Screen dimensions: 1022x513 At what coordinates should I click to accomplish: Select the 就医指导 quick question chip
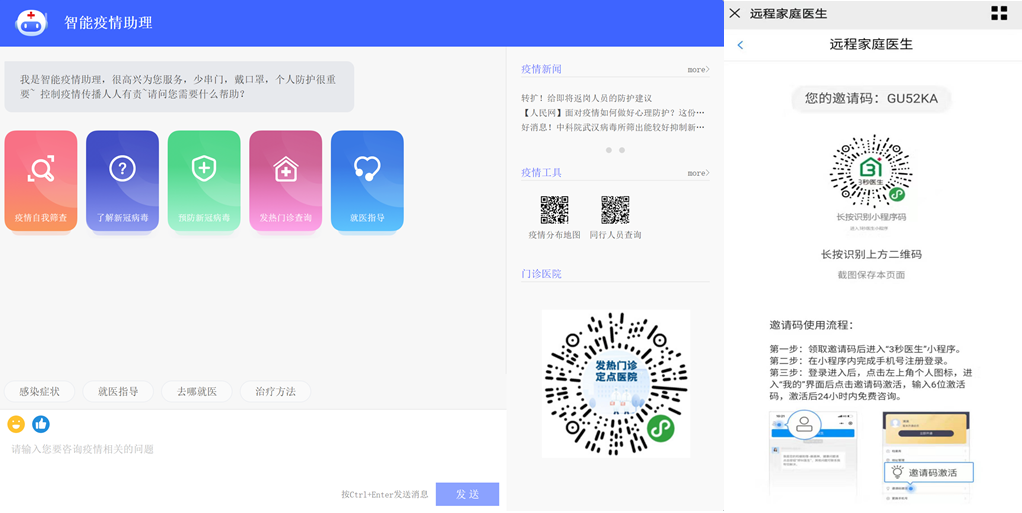tap(118, 392)
